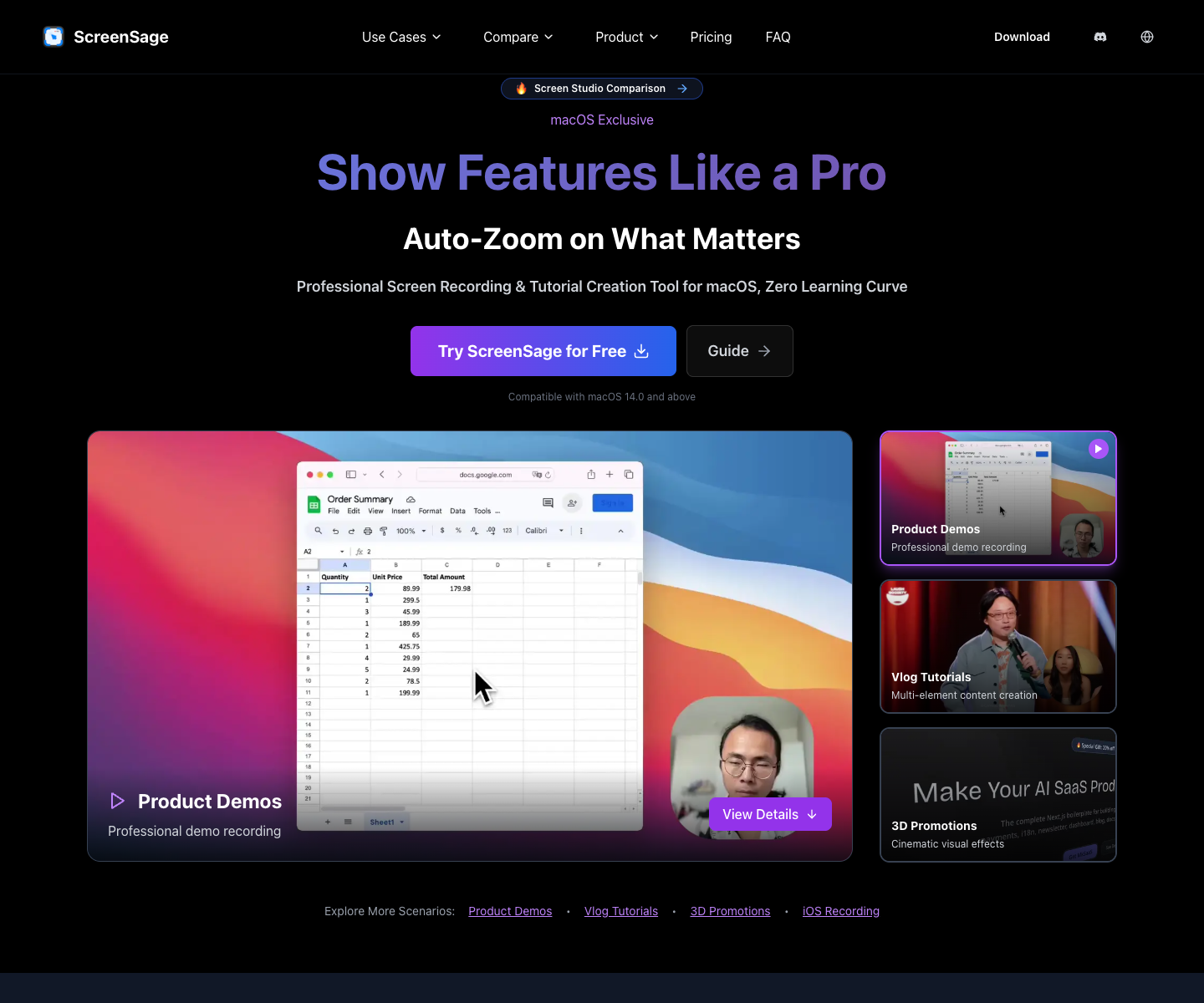Image resolution: width=1204 pixels, height=1003 pixels.
Task: Expand the Compare dropdown
Action: coord(518,37)
